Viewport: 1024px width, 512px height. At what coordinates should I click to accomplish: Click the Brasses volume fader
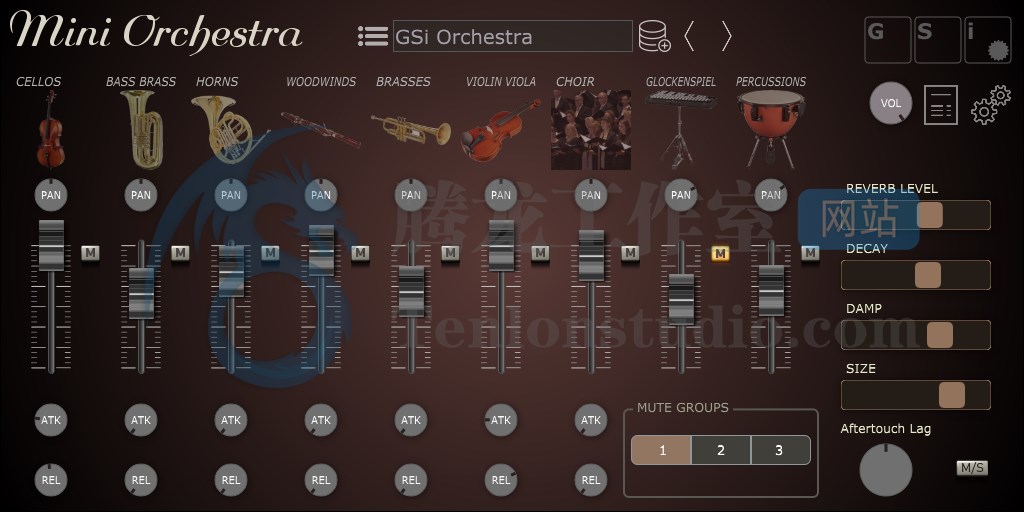(411, 292)
